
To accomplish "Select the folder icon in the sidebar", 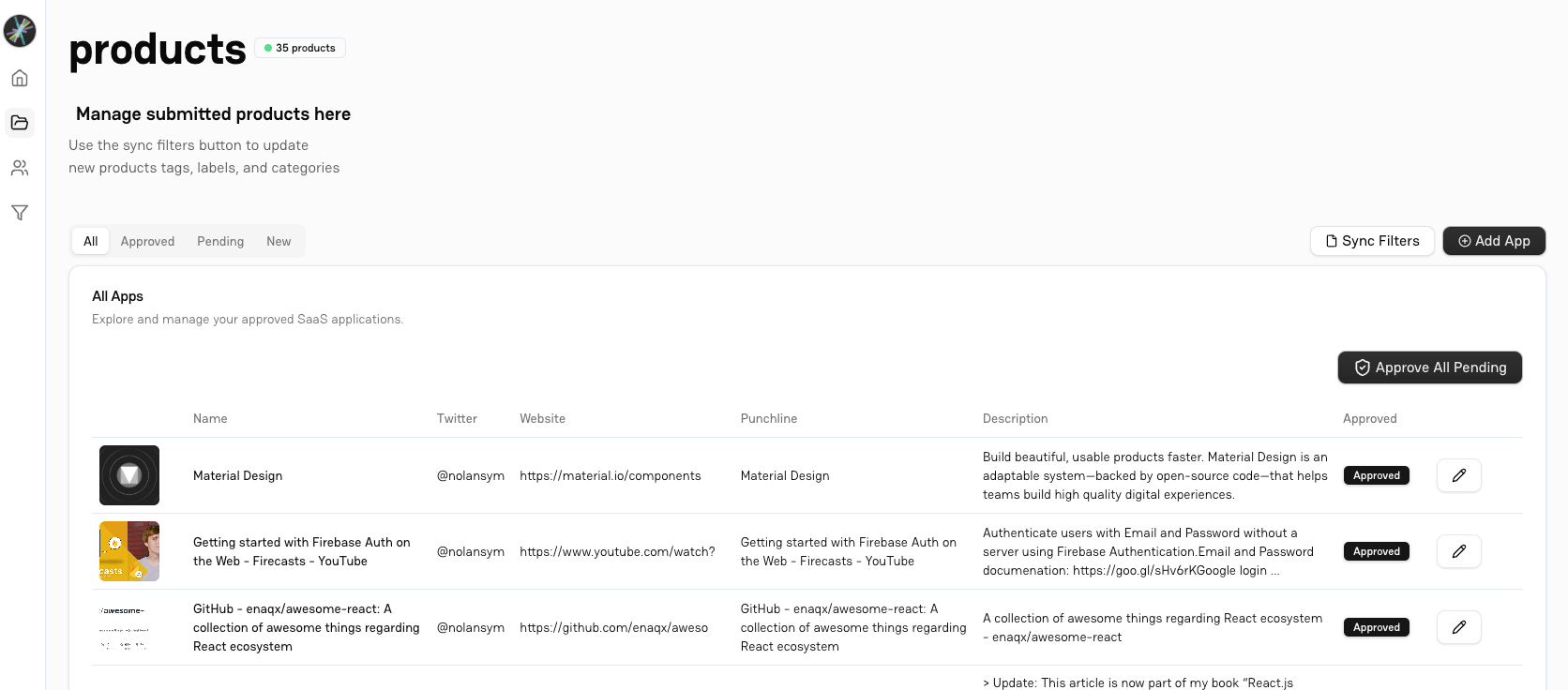I will (20, 123).
